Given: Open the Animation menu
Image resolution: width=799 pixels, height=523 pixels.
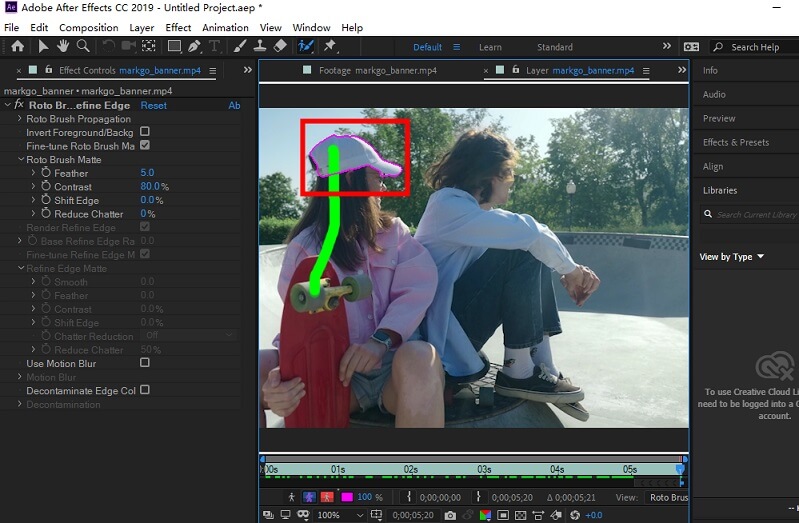Looking at the screenshot, I should click(225, 28).
